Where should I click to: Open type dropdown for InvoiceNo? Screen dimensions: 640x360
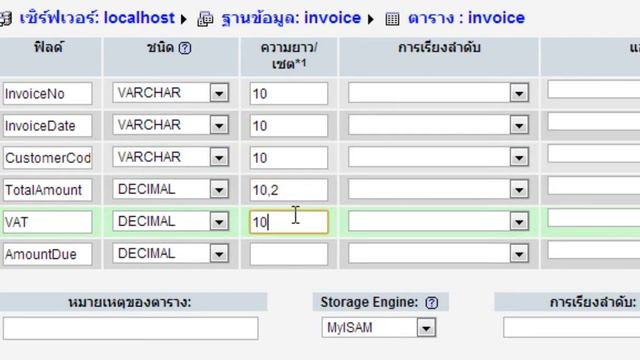pos(171,93)
